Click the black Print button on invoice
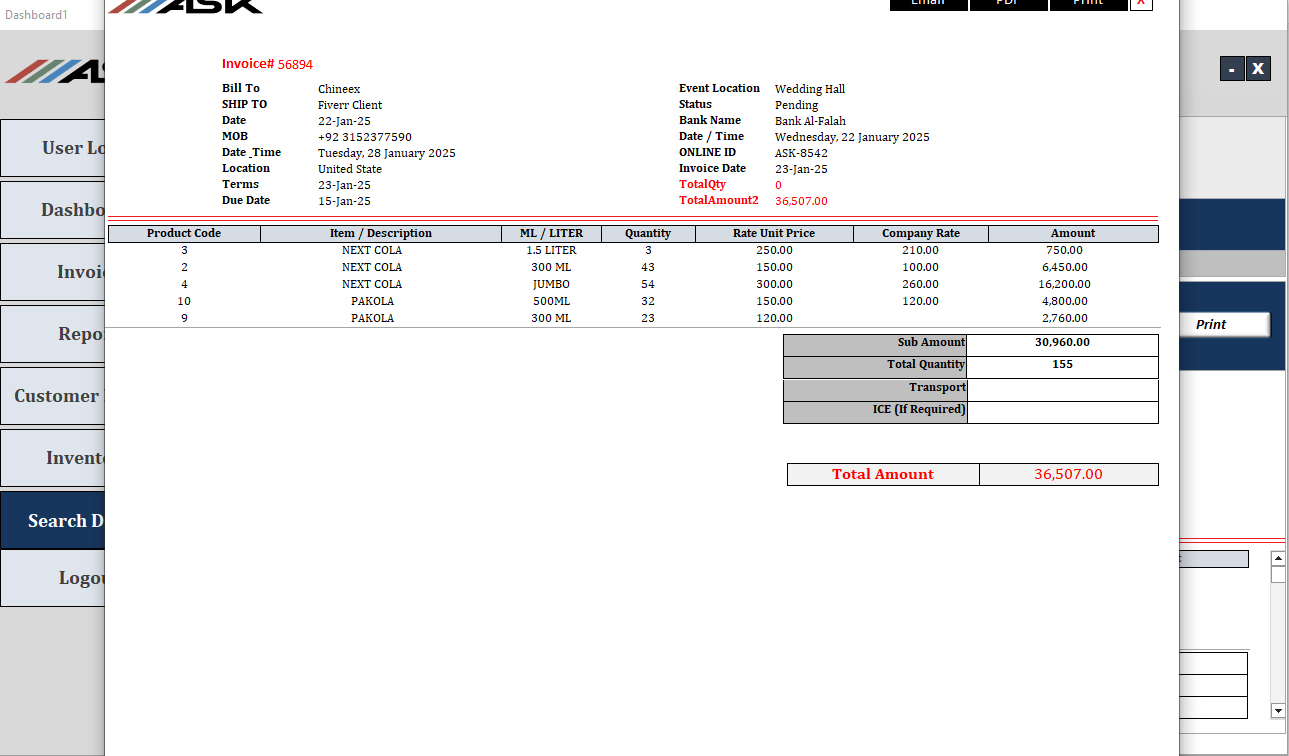This screenshot has height=756, width=1289. (x=1088, y=4)
